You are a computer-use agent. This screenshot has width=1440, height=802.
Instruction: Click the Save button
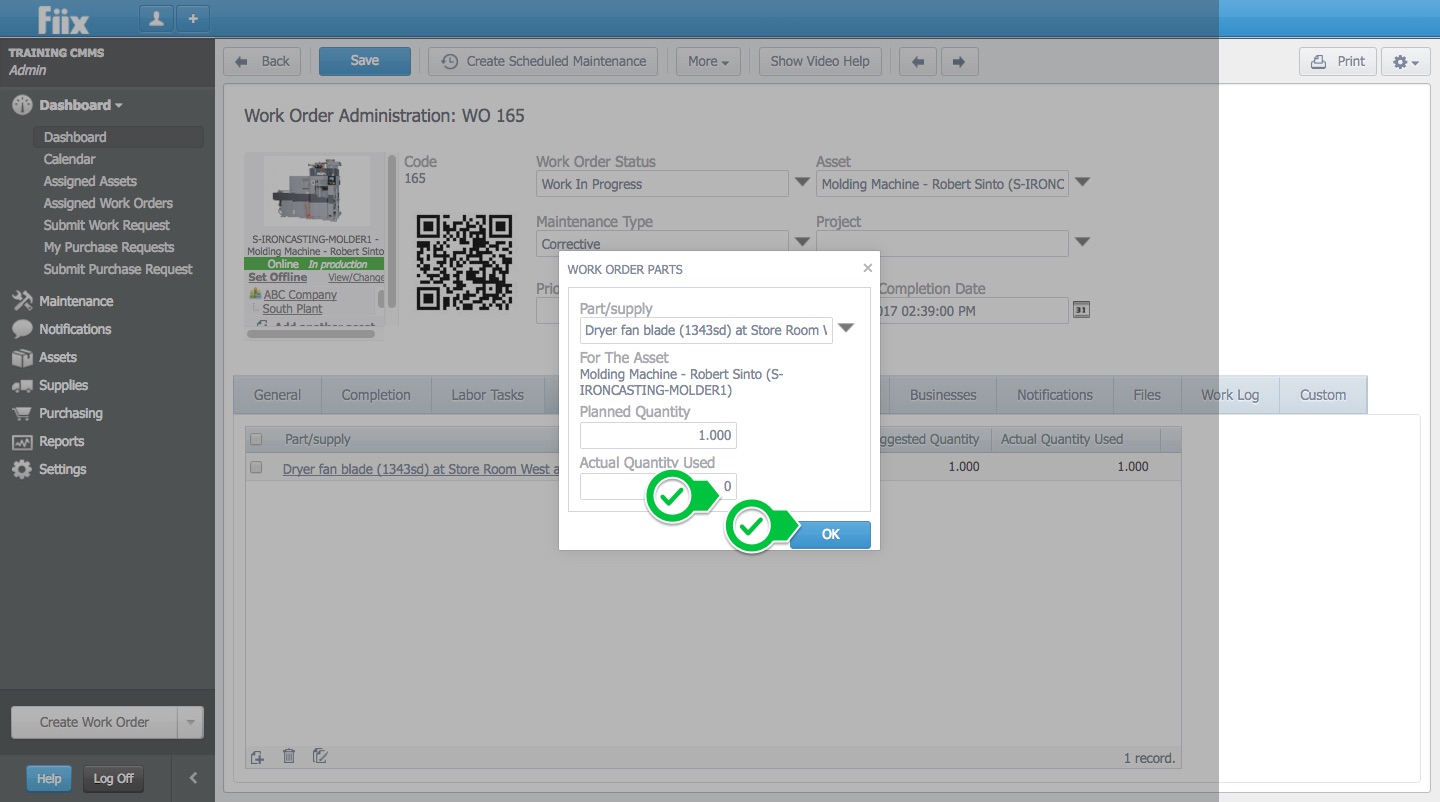(365, 61)
